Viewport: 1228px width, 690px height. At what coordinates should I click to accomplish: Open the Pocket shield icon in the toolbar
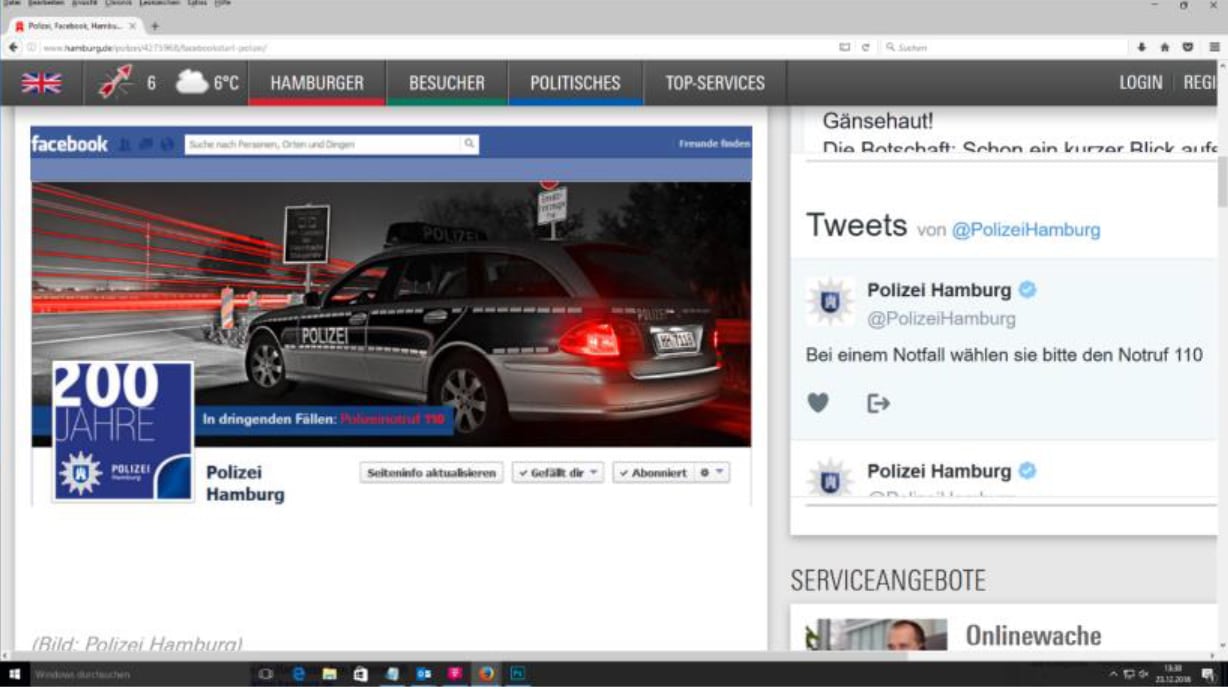point(1188,47)
